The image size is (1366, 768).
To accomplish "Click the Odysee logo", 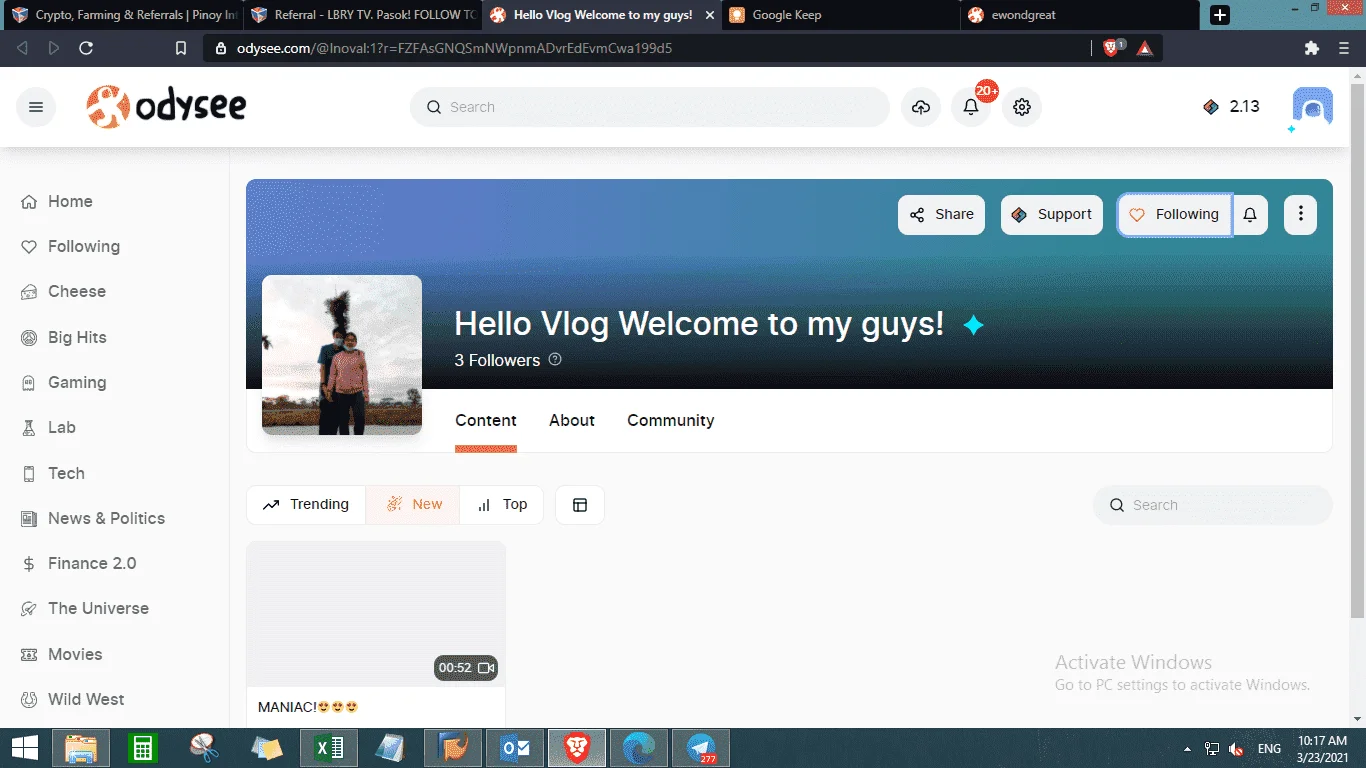I will click(x=166, y=107).
